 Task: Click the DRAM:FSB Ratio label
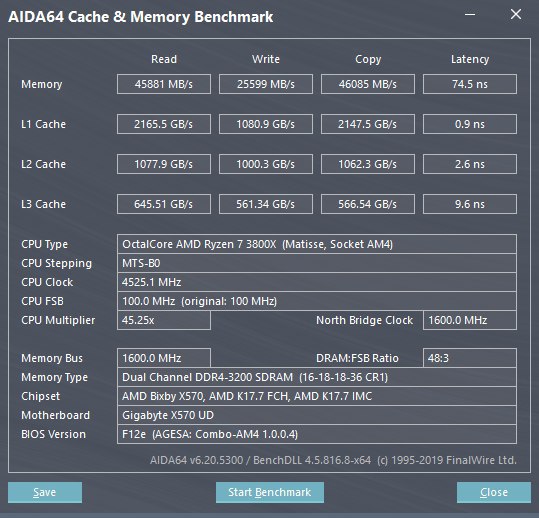[x=357, y=358]
